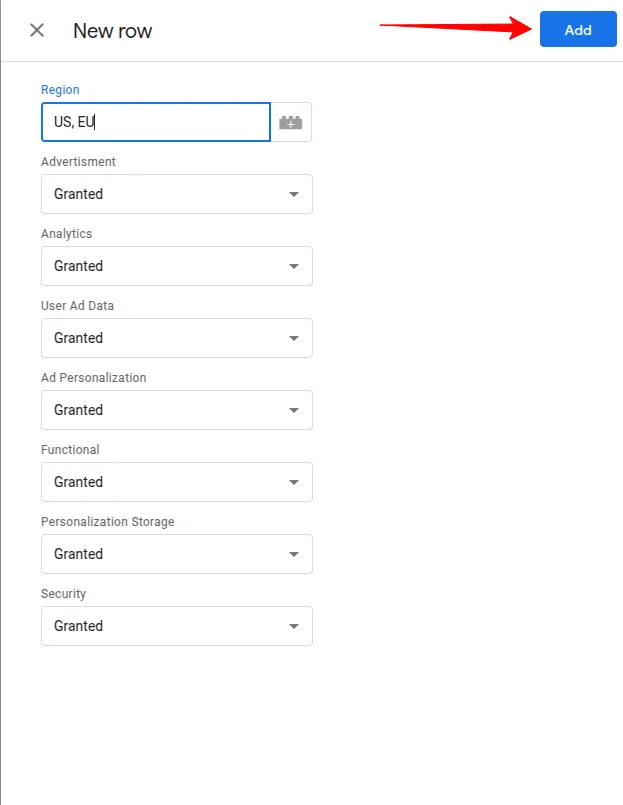This screenshot has width=623, height=805.
Task: Click the Region text input field
Action: 155,122
